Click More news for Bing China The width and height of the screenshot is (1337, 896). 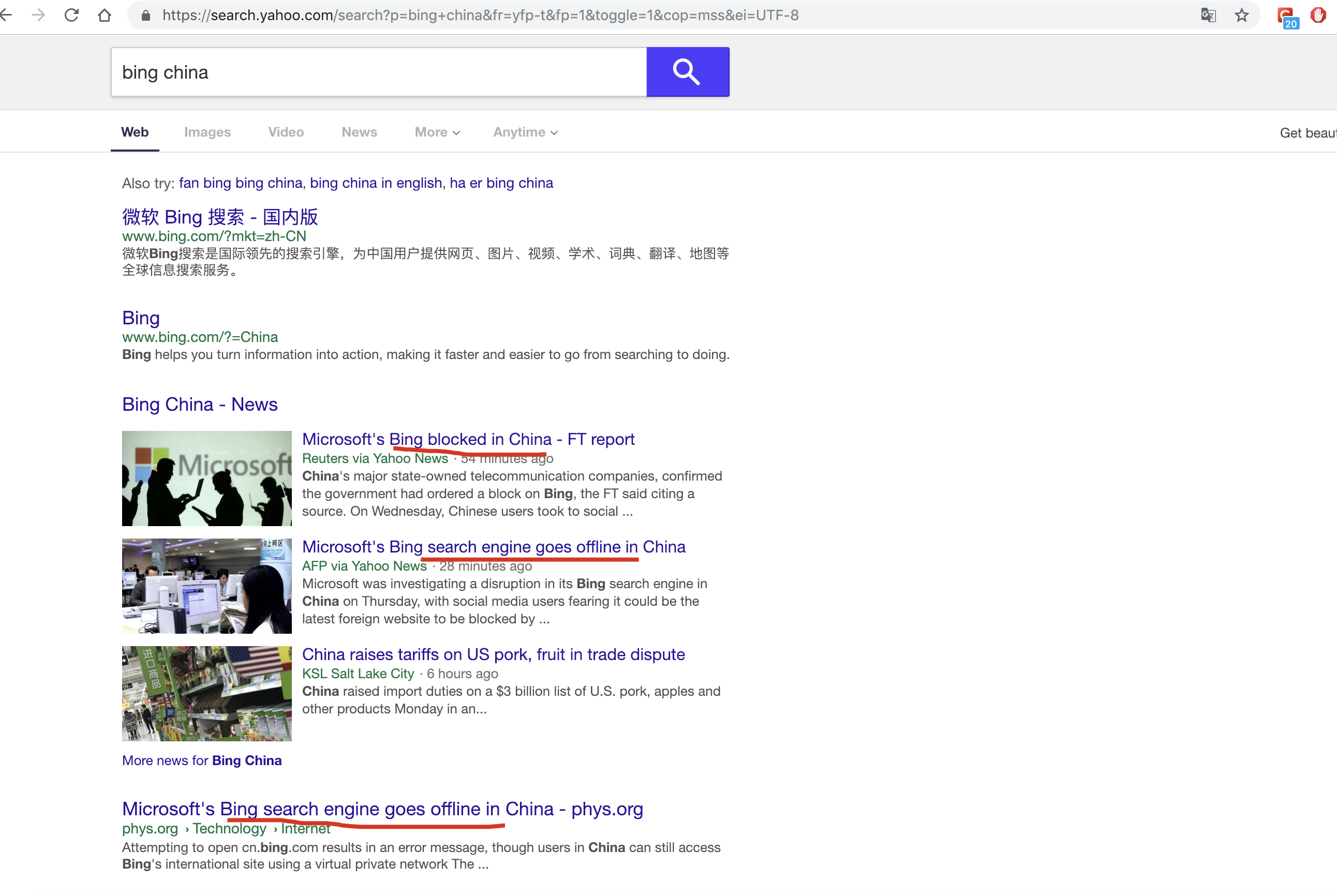pos(201,760)
